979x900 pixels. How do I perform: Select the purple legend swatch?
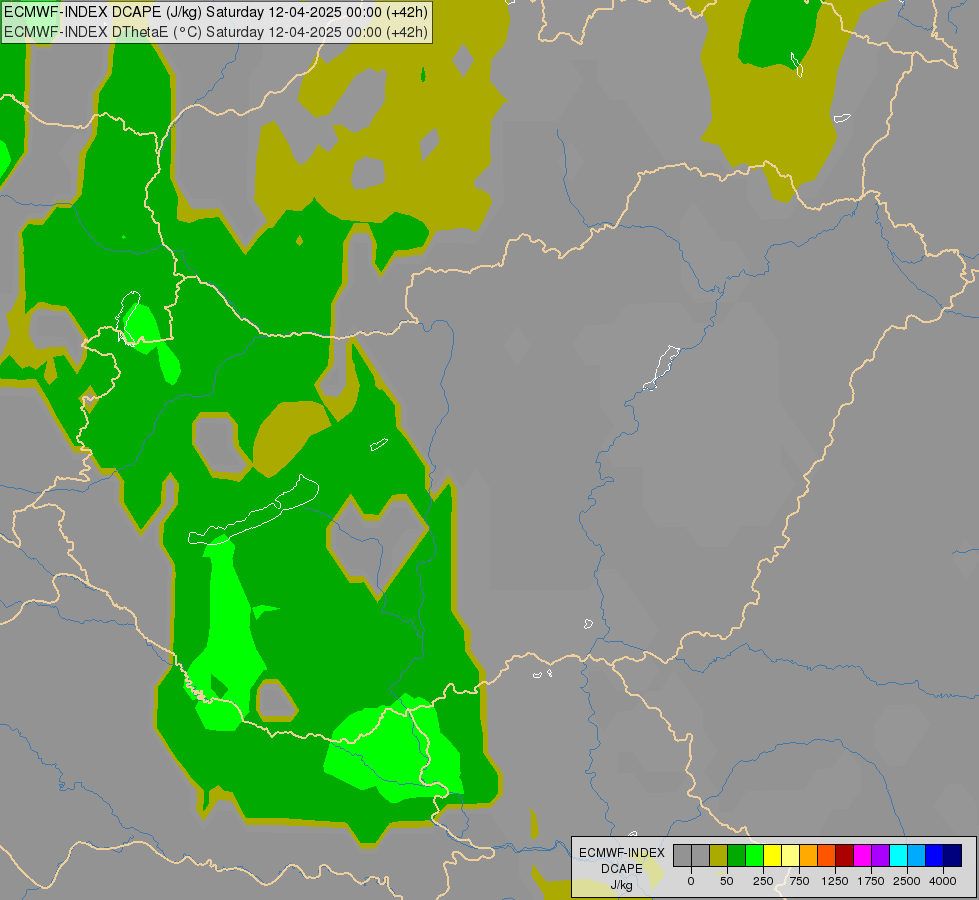[x=881, y=856]
